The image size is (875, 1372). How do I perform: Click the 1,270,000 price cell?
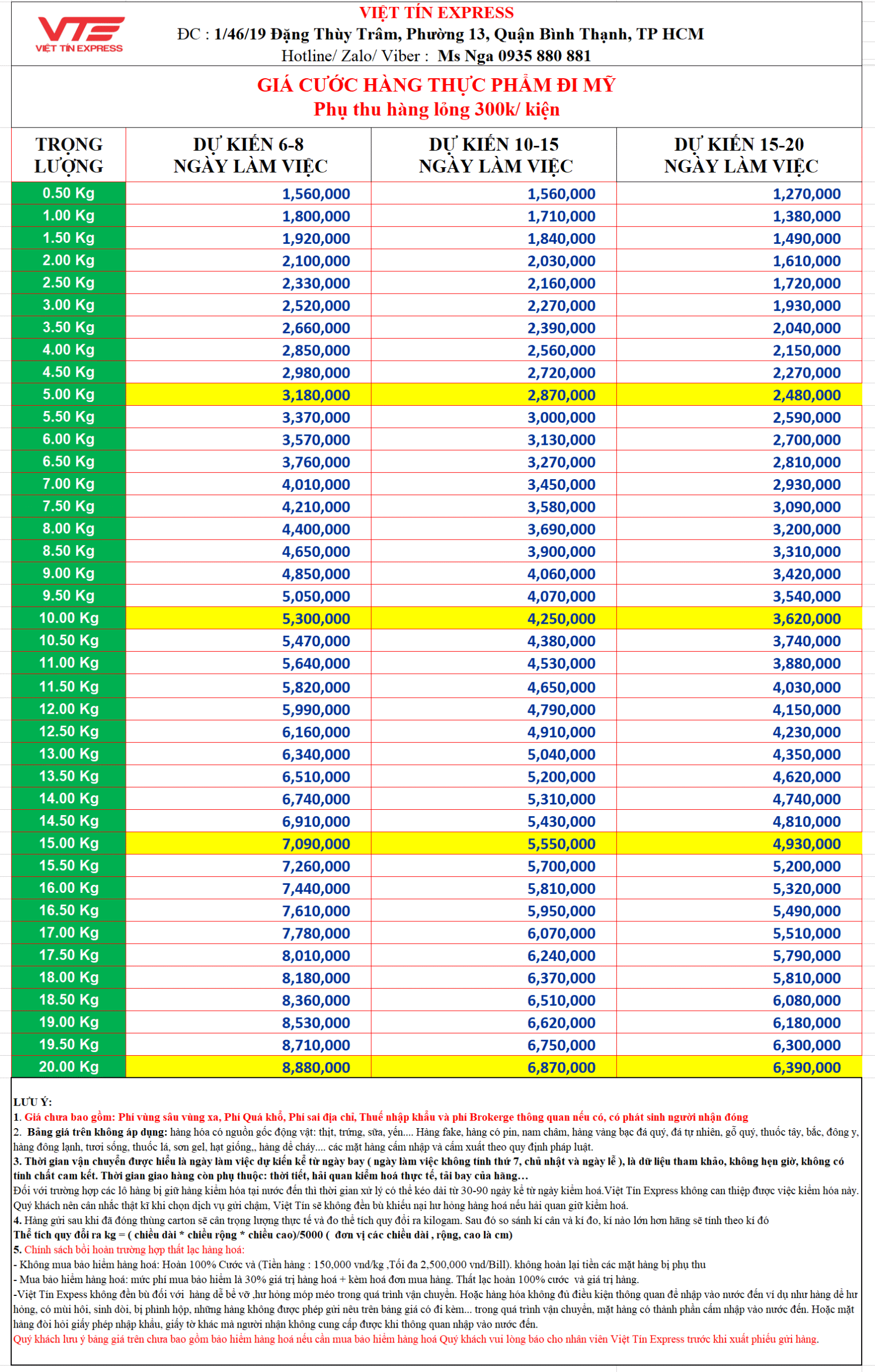tap(806, 195)
